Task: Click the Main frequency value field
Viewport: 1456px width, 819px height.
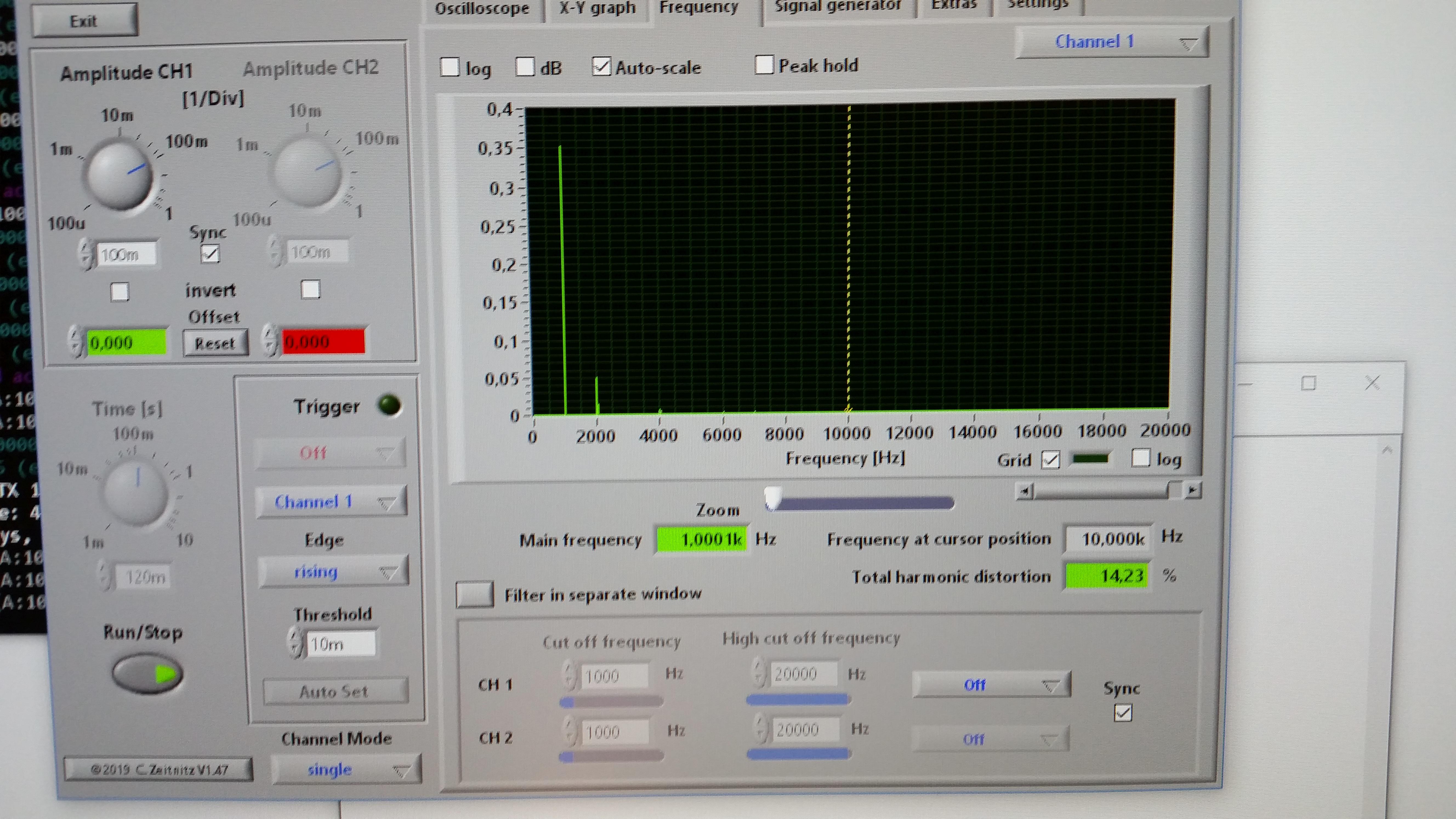Action: pos(701,539)
